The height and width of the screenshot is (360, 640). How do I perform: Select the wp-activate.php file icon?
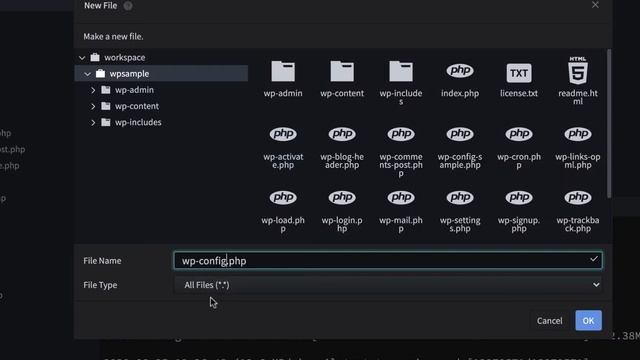(283, 134)
